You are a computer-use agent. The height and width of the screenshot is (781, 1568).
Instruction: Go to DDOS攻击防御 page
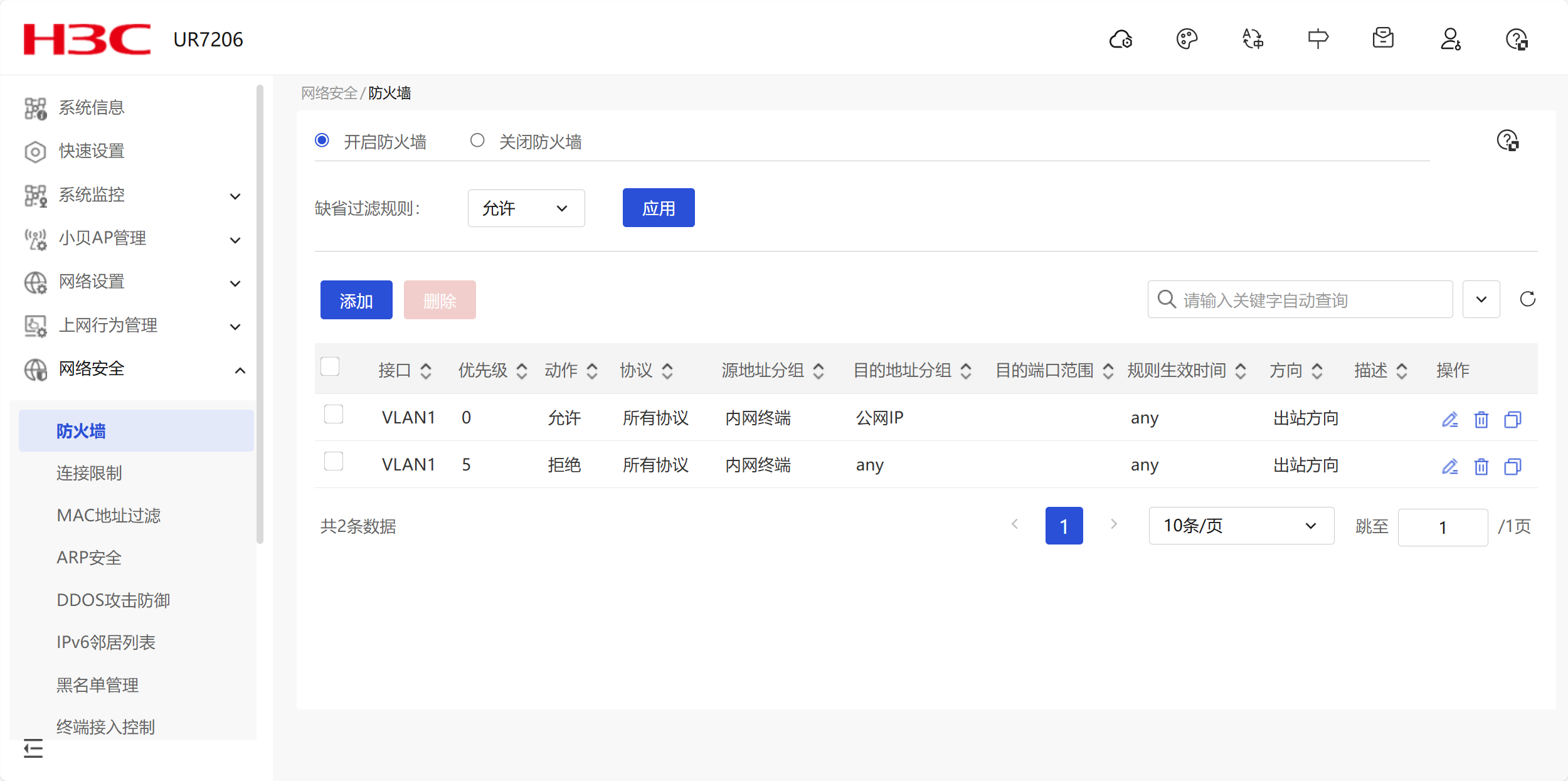pos(113,600)
